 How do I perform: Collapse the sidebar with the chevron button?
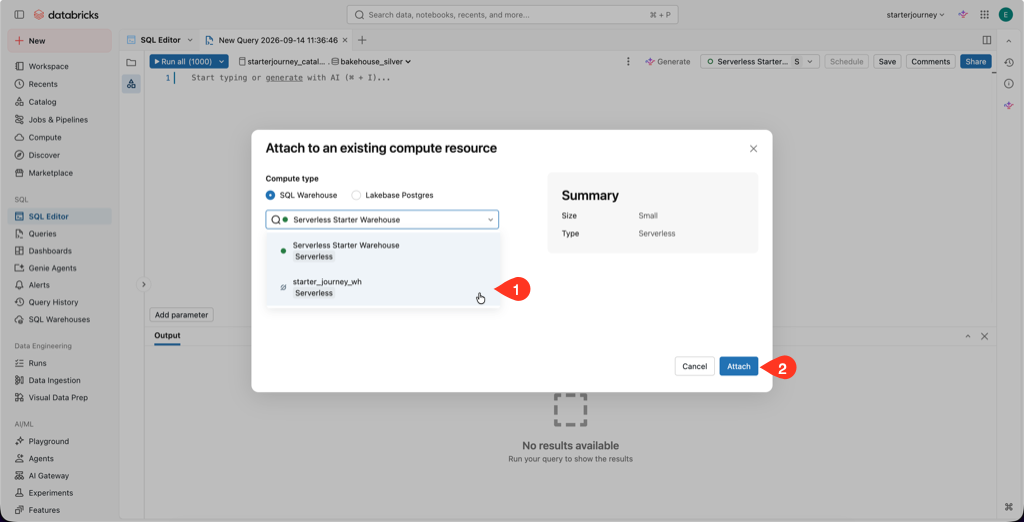144,284
